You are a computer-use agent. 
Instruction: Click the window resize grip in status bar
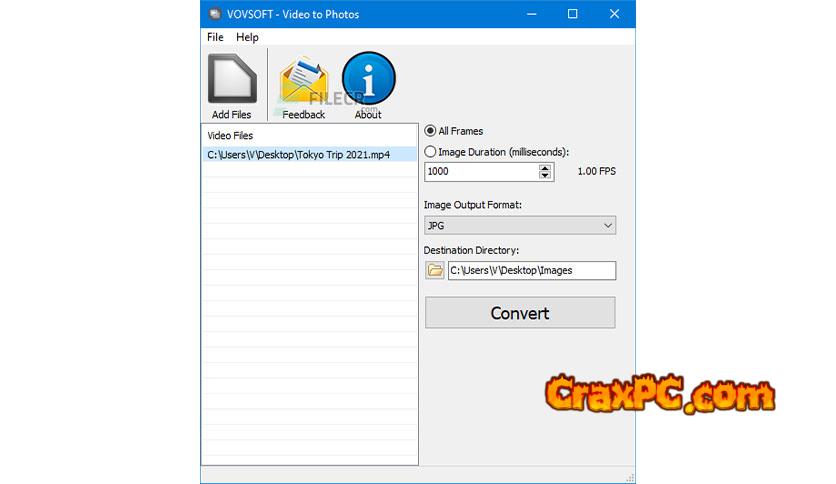coord(630,478)
